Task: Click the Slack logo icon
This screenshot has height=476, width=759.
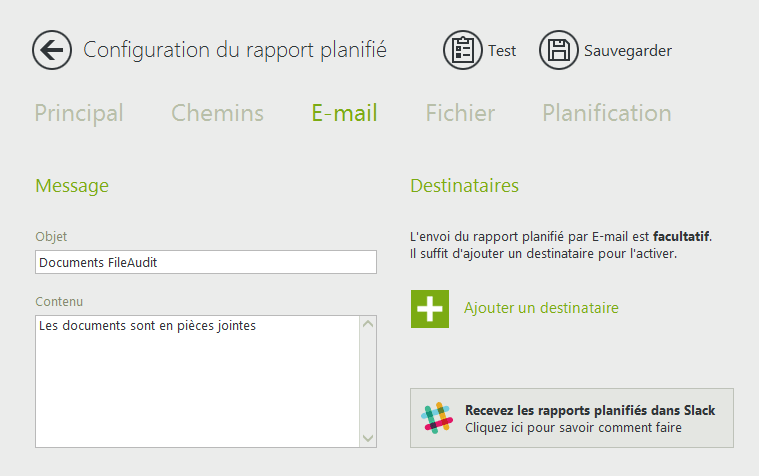Action: pos(437,418)
